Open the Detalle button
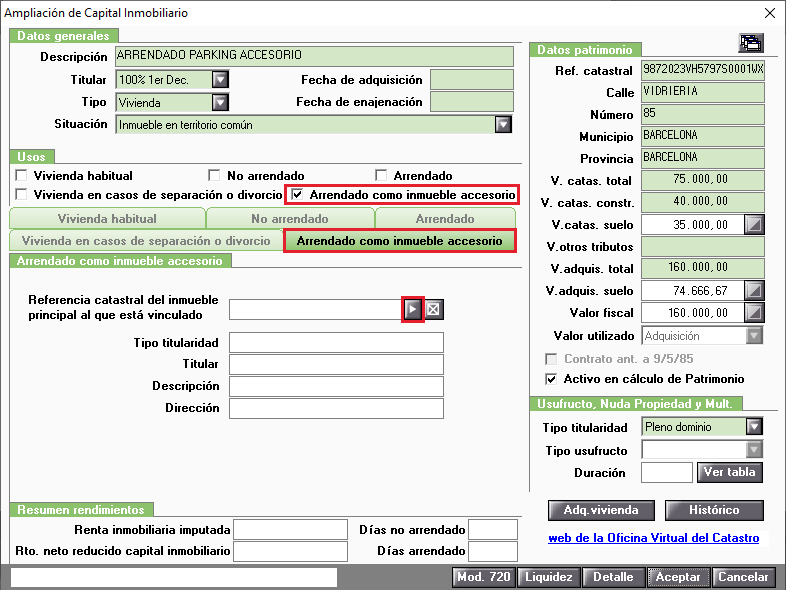This screenshot has height=590, width=786. (613, 577)
